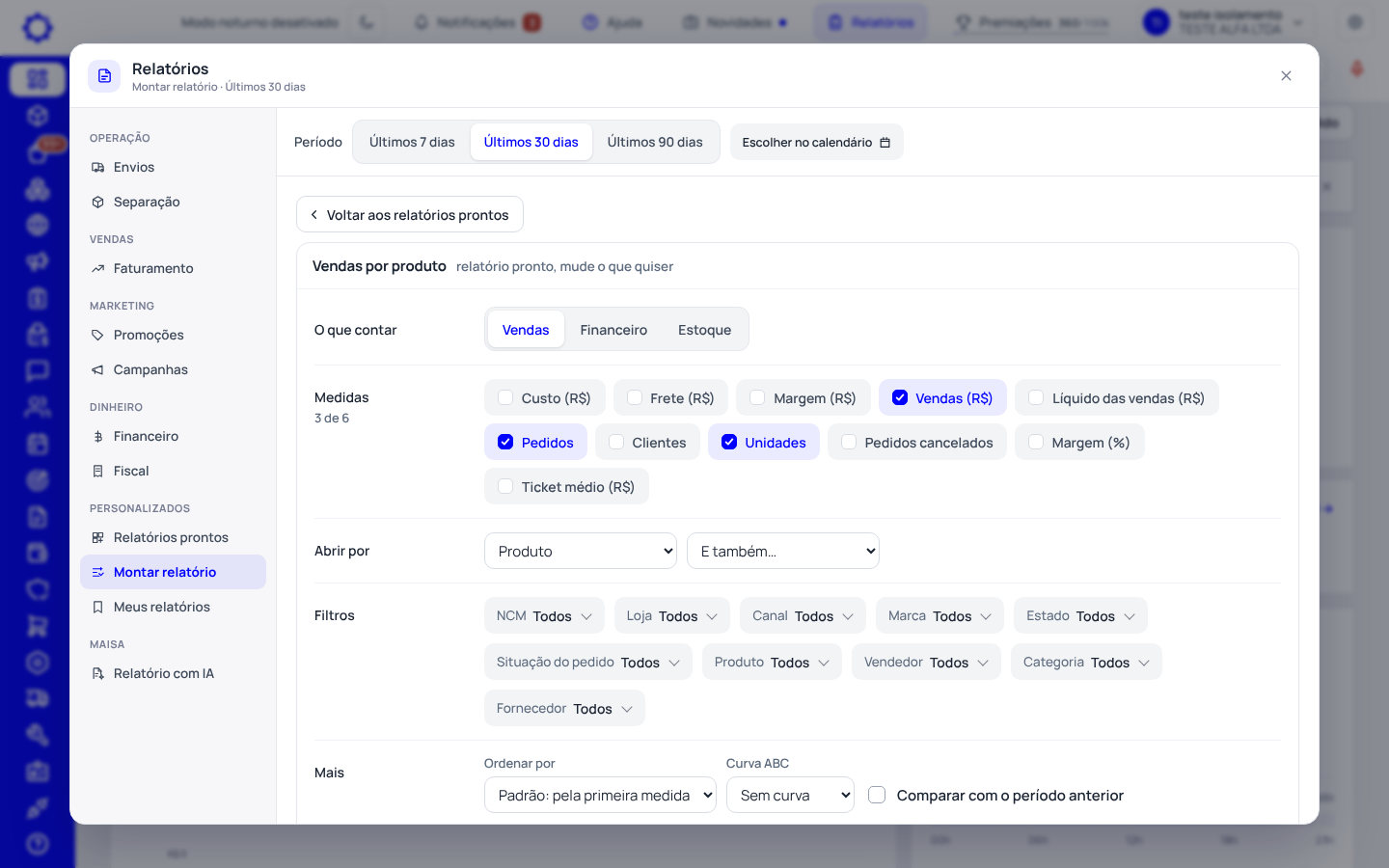
Task: Click the Faturamento trend icon
Action: (97, 269)
